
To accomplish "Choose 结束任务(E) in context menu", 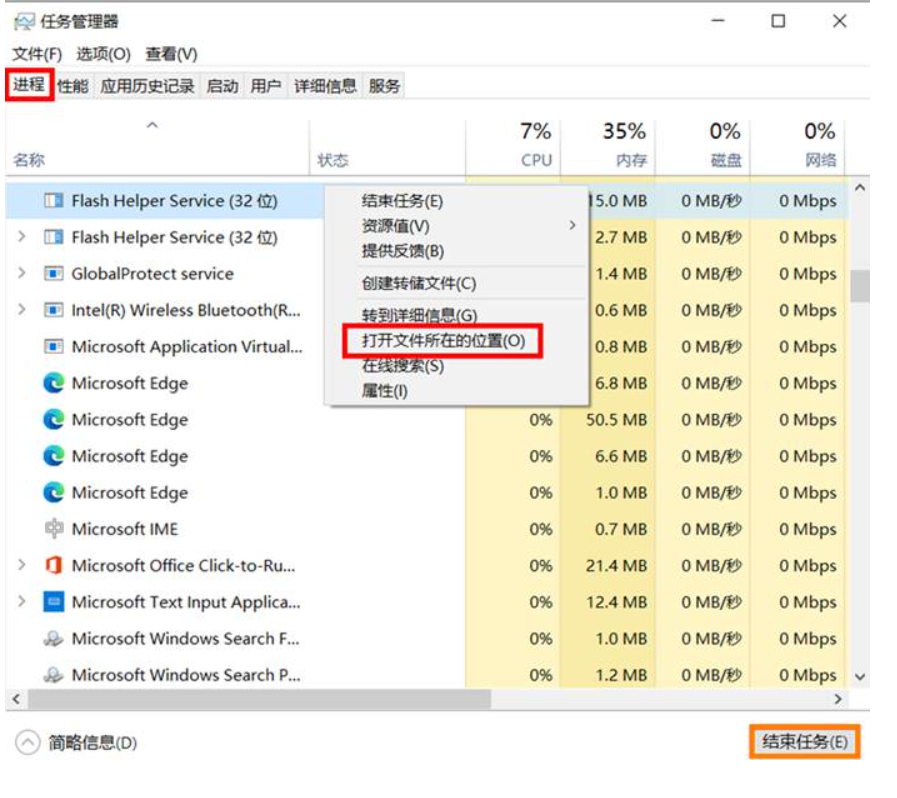I will pyautogui.click(x=403, y=201).
